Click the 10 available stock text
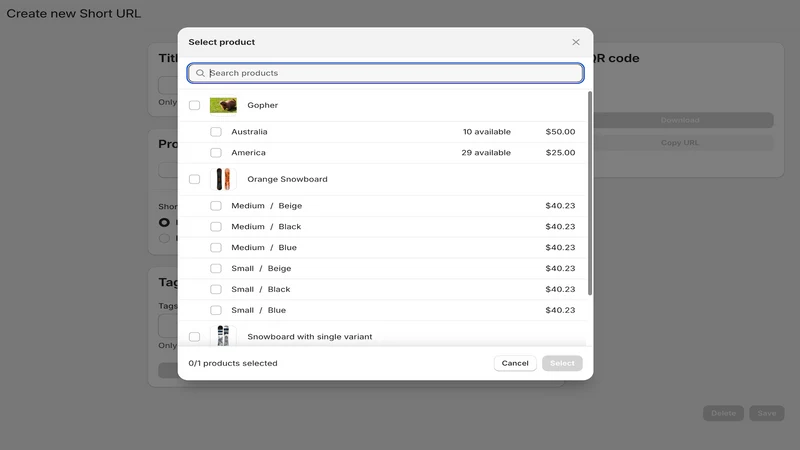Image resolution: width=800 pixels, height=450 pixels. click(487, 132)
